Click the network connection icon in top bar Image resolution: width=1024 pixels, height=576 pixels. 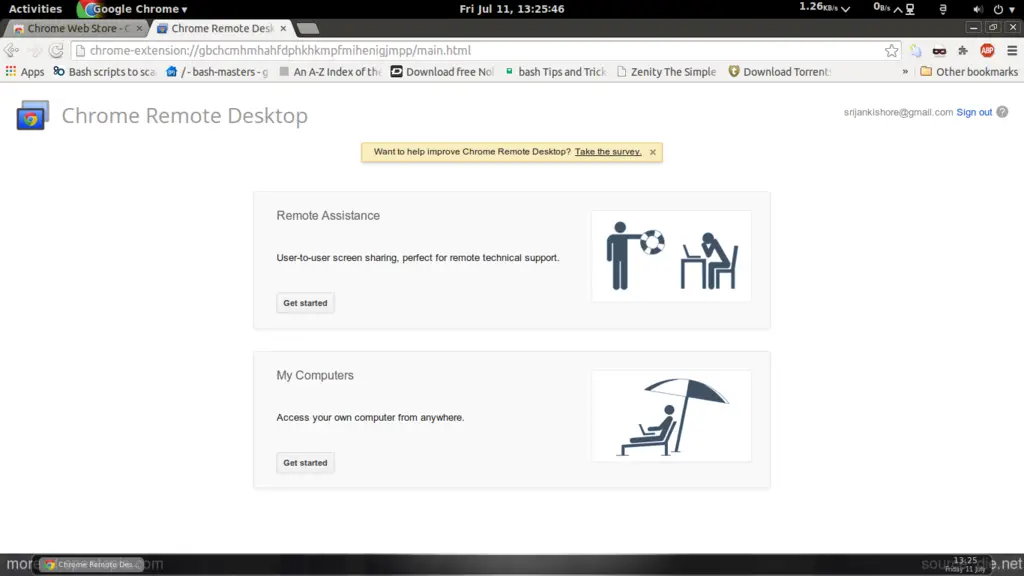tap(910, 9)
